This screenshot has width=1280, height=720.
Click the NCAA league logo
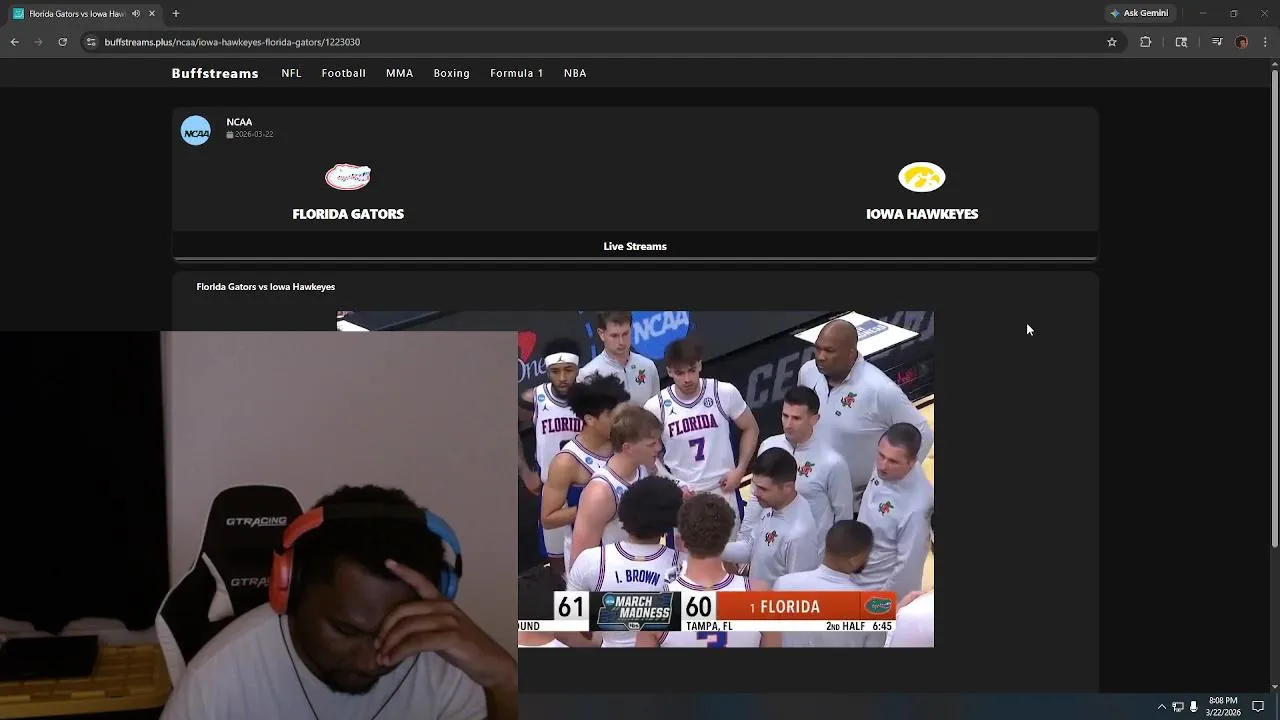pyautogui.click(x=196, y=130)
